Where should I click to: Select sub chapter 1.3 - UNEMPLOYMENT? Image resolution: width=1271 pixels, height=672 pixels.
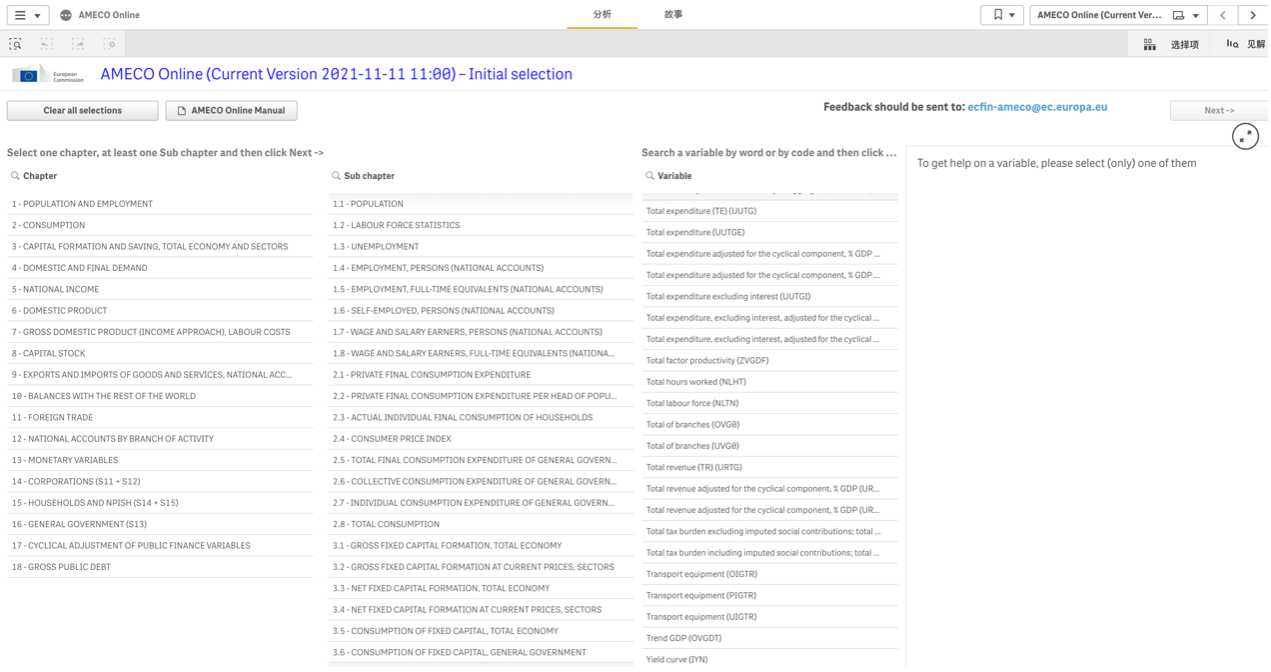click(481, 247)
